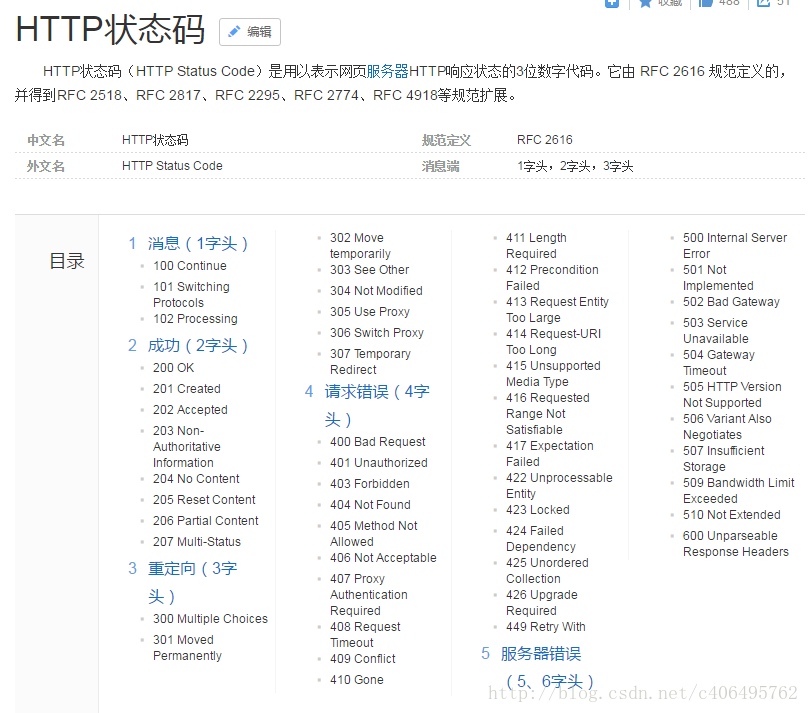View the 423 Locked entry
The width and height of the screenshot is (809, 713).
pos(538,510)
